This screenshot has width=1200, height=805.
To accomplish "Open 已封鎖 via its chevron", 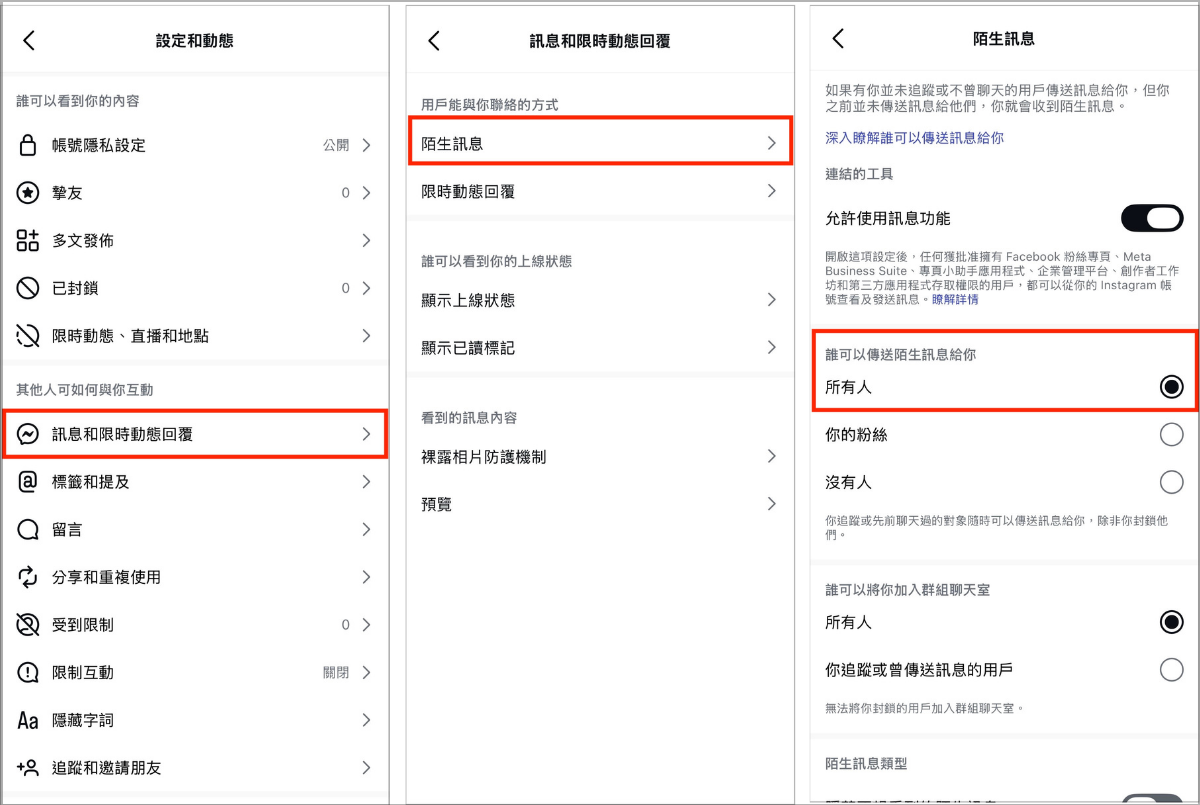I will tap(366, 288).
